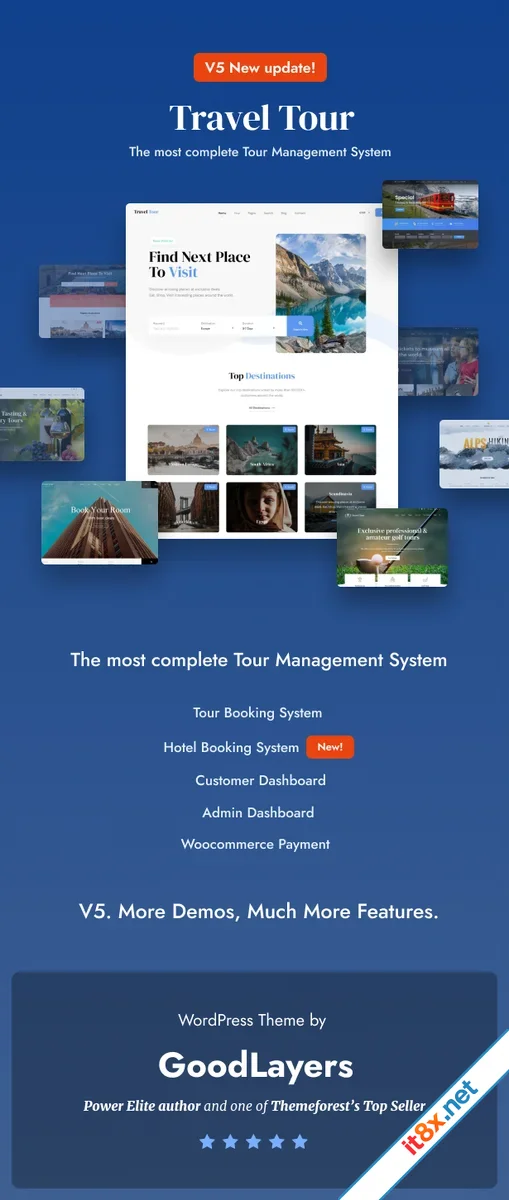Click the Tour Booking System text
The image size is (509, 1200).
257,713
